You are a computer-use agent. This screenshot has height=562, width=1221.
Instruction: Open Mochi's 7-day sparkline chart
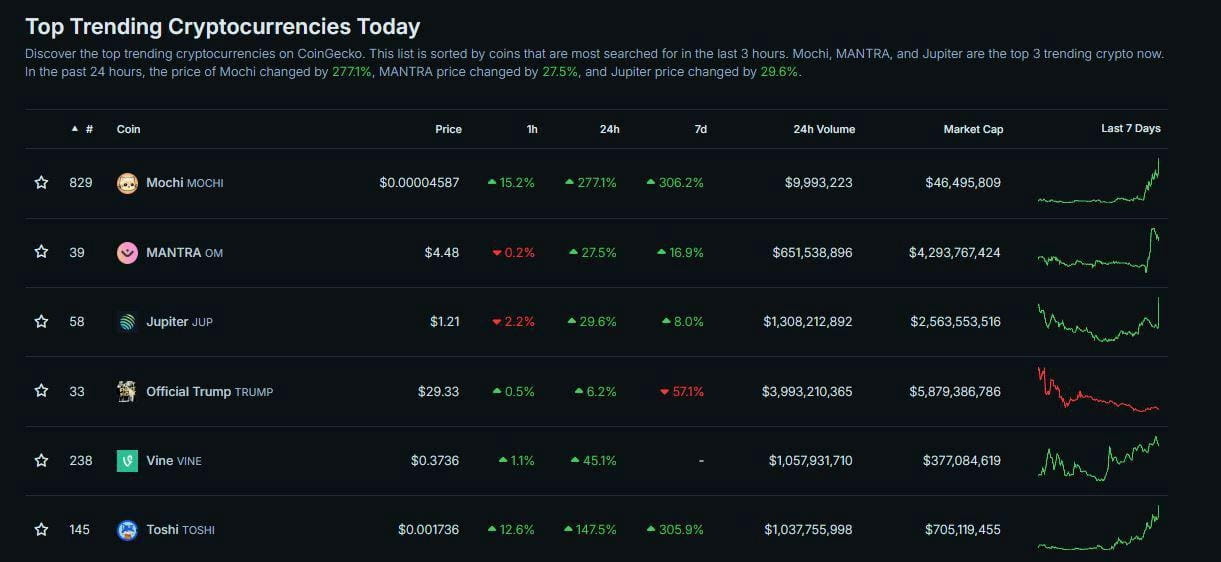tap(1099, 181)
